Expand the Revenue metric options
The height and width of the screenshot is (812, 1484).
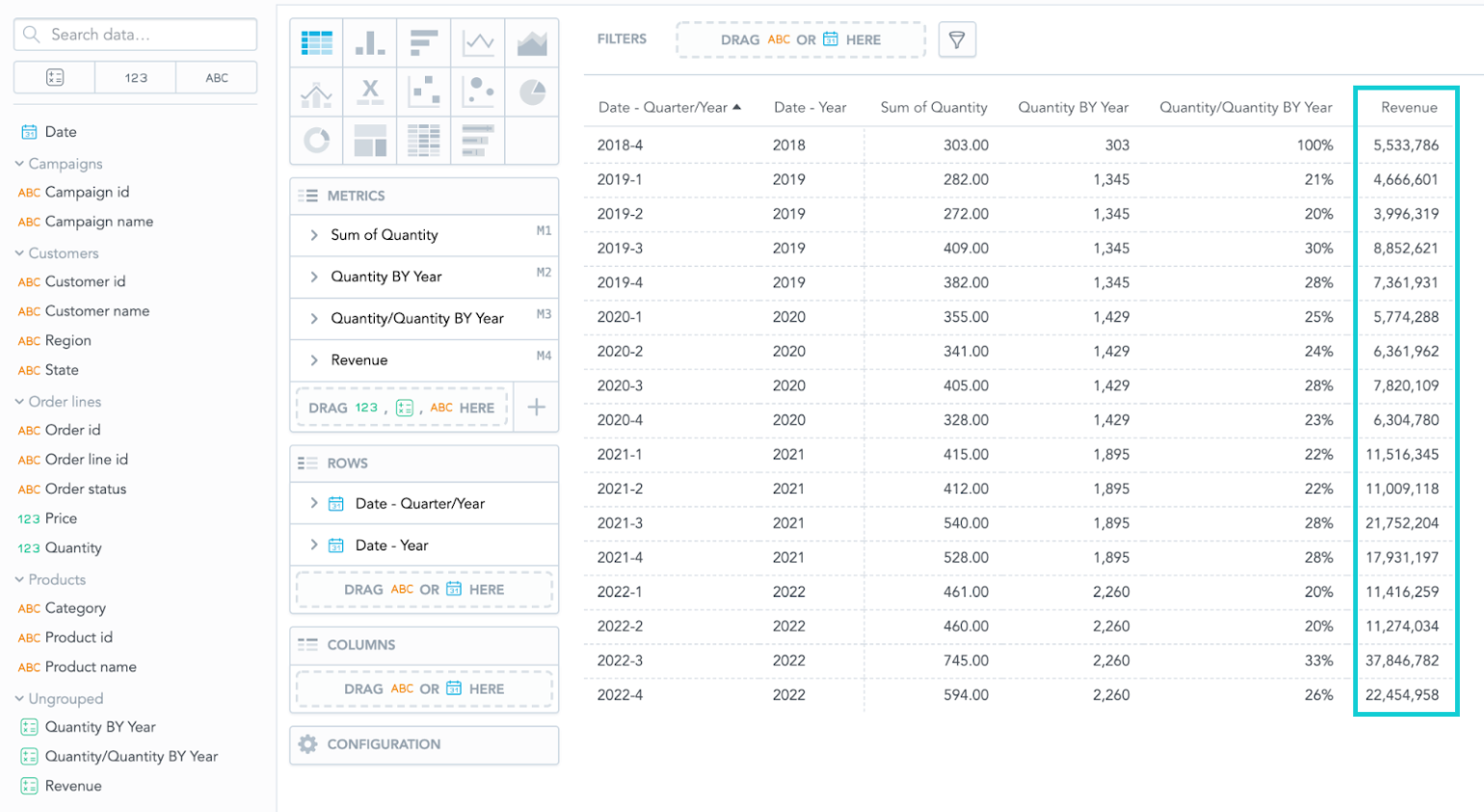[313, 361]
